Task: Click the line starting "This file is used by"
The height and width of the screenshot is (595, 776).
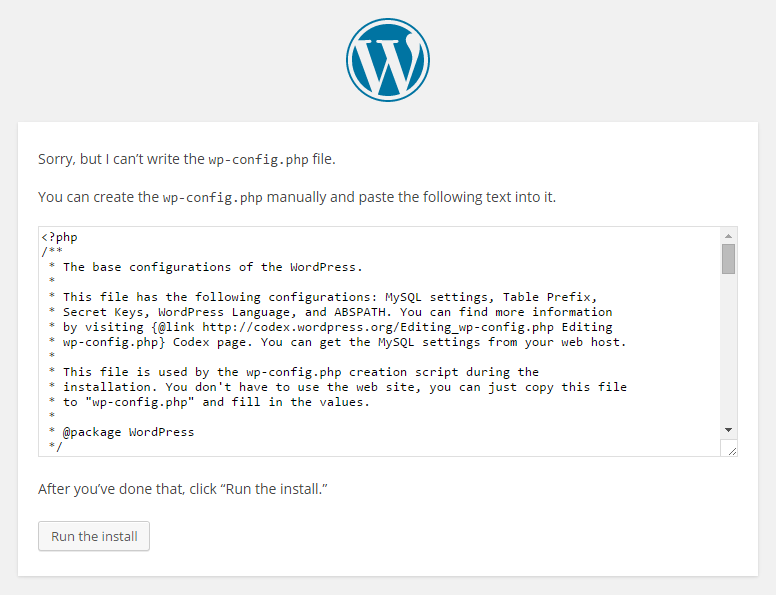Action: pos(300,372)
